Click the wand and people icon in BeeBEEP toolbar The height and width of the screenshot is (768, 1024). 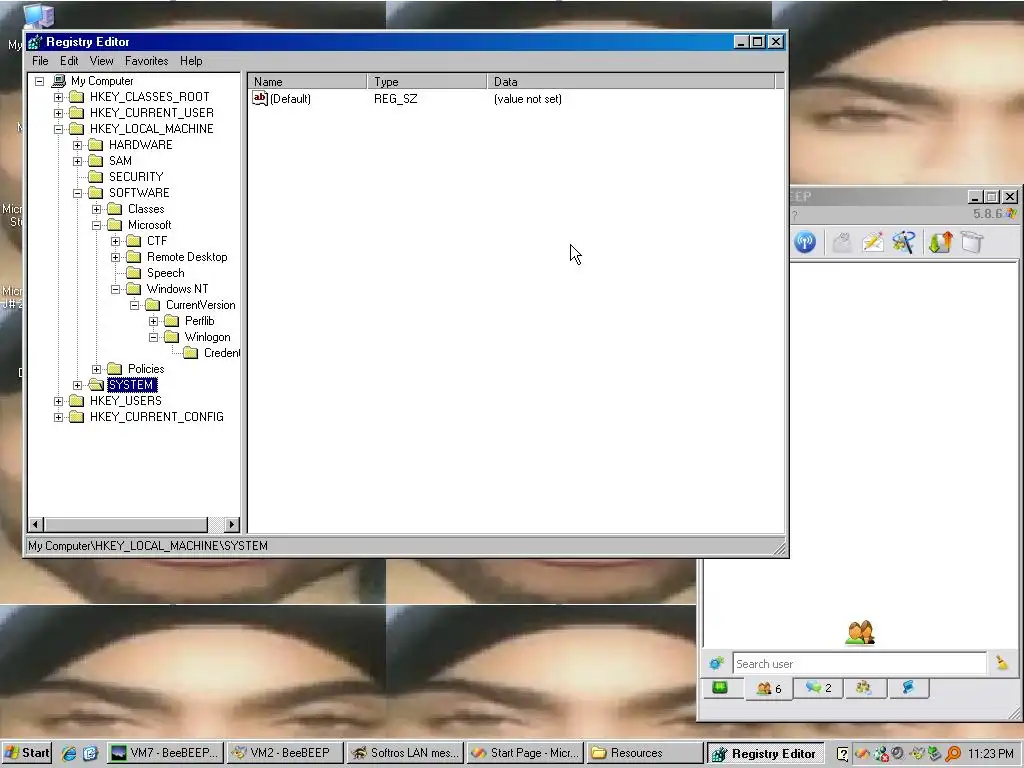tap(904, 242)
